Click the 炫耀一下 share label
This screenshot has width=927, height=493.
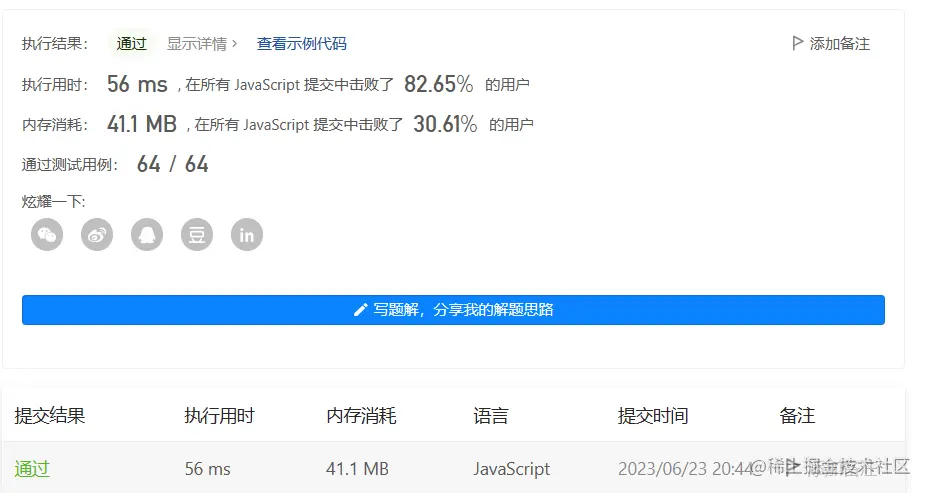[54, 202]
